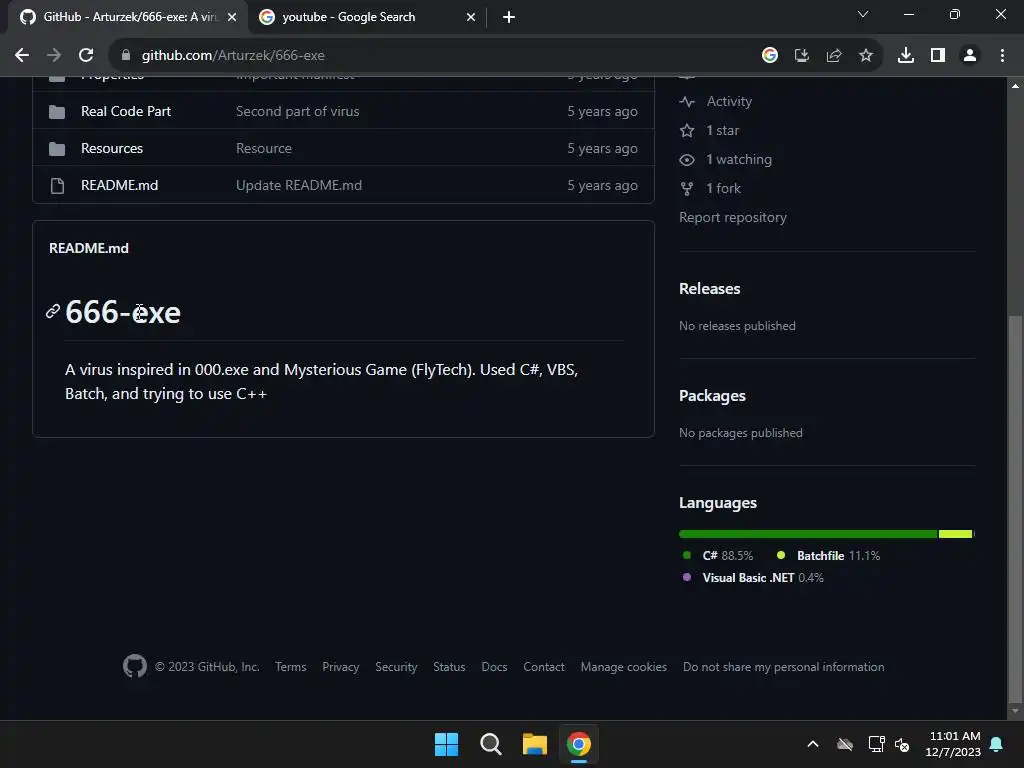
Task: Close the GitHub 666-exe tab
Action: tap(232, 17)
